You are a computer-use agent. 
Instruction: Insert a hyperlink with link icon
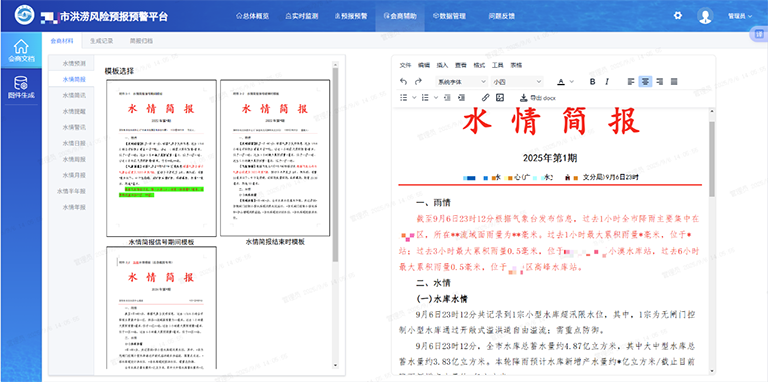tap(485, 97)
